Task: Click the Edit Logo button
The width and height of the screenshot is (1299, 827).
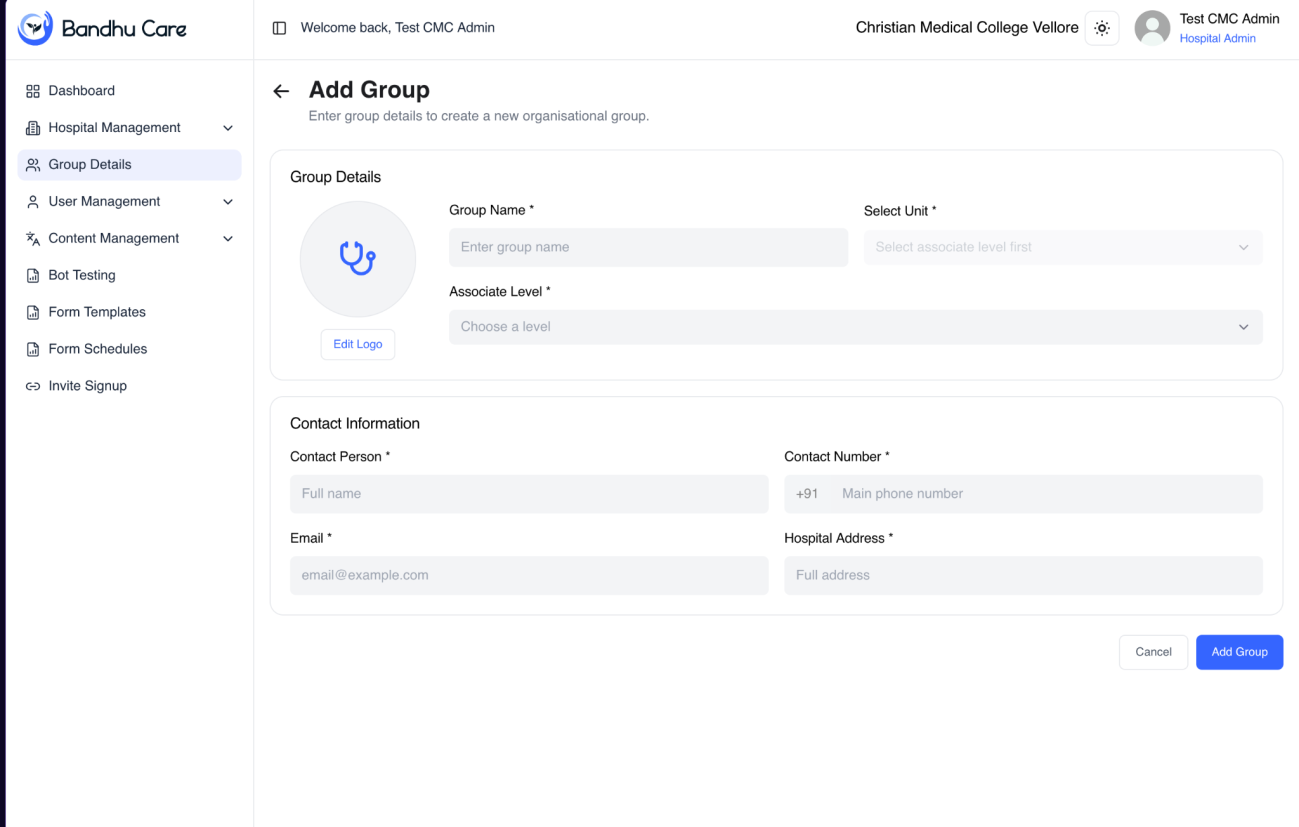Action: pyautogui.click(x=358, y=344)
